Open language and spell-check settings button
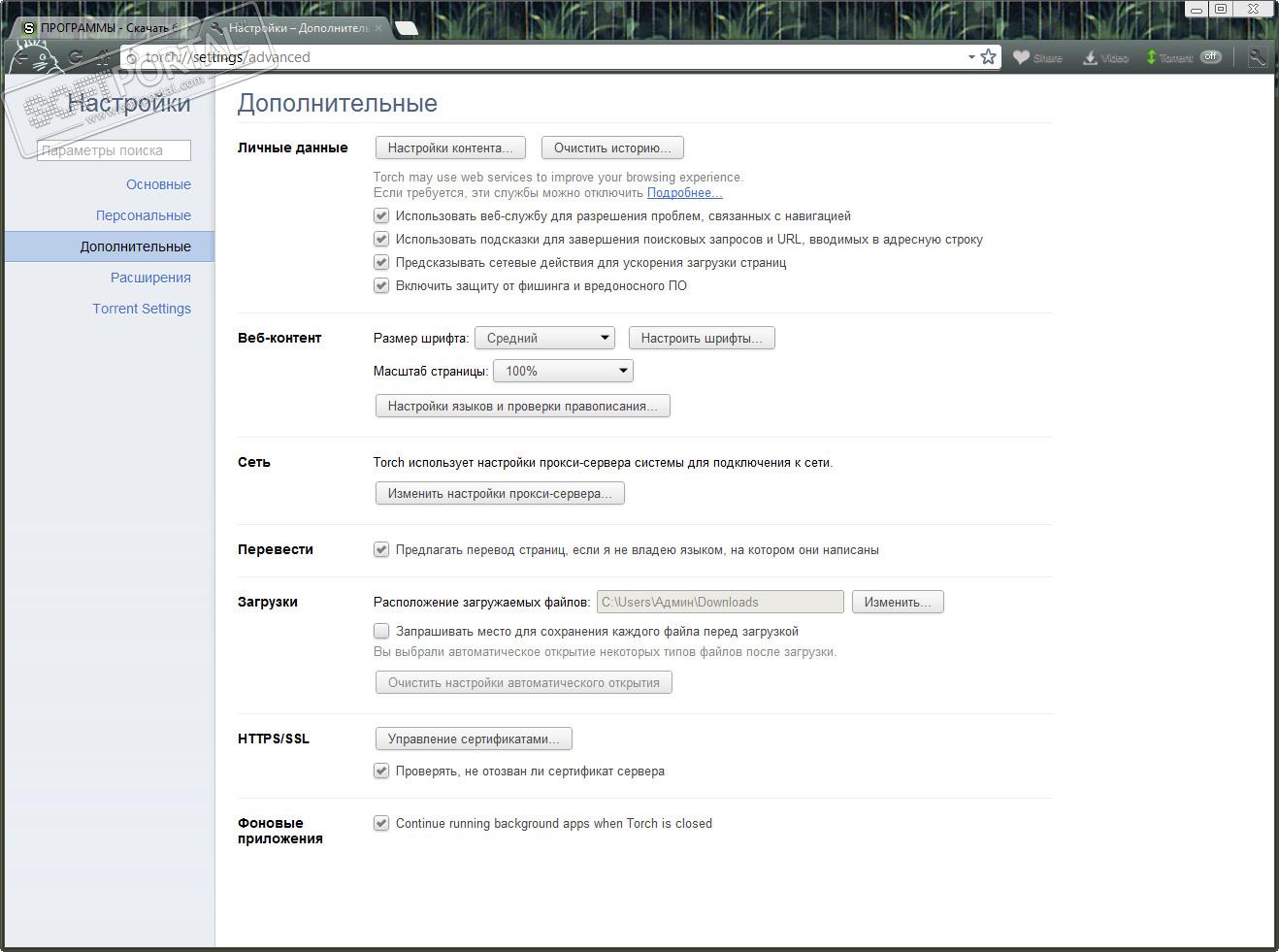Viewport: 1279px width, 952px height. click(x=523, y=406)
